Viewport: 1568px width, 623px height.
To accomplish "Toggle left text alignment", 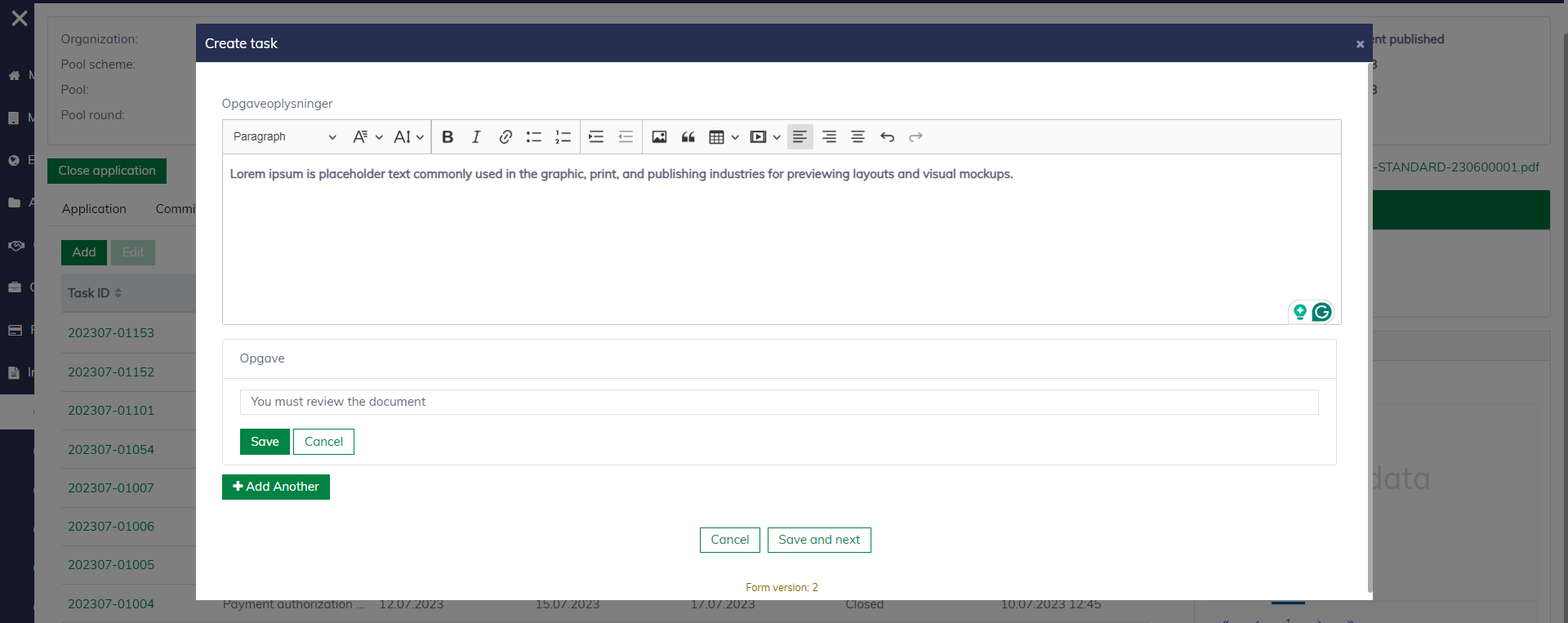I will coord(800,137).
